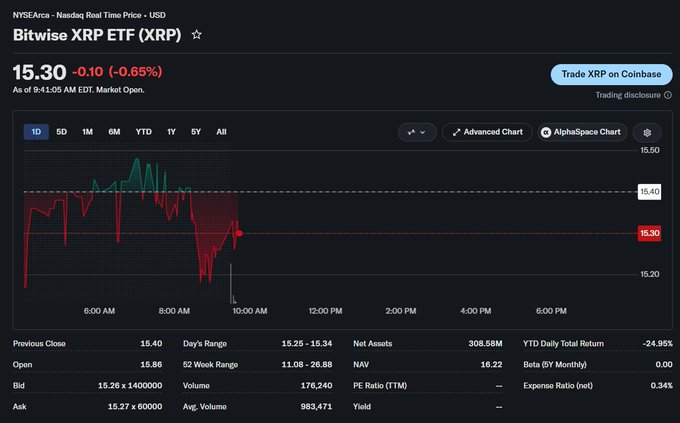This screenshot has width=680, height=423.
Task: Click the NAV value 16.22
Action: click(491, 364)
